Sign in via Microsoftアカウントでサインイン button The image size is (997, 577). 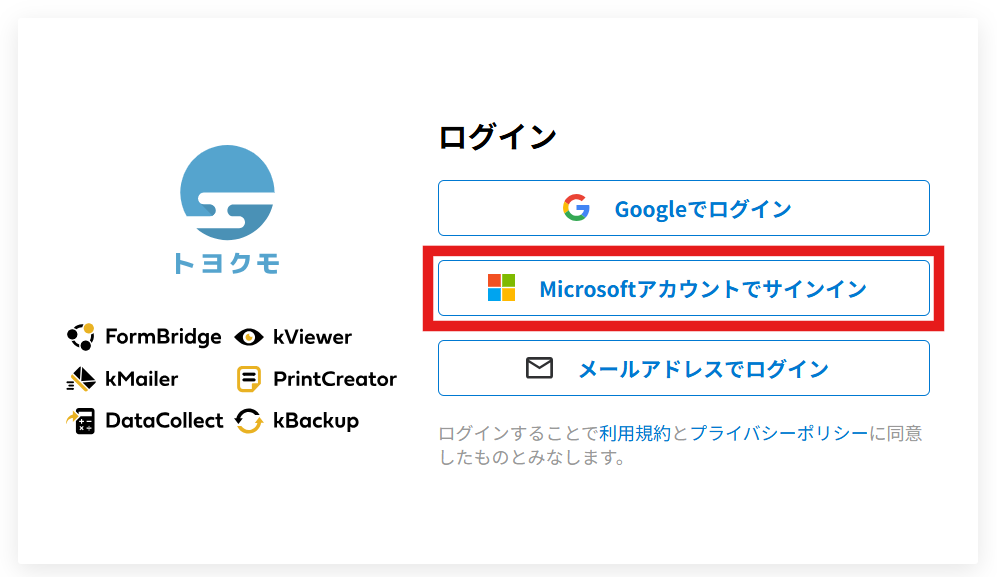point(683,288)
